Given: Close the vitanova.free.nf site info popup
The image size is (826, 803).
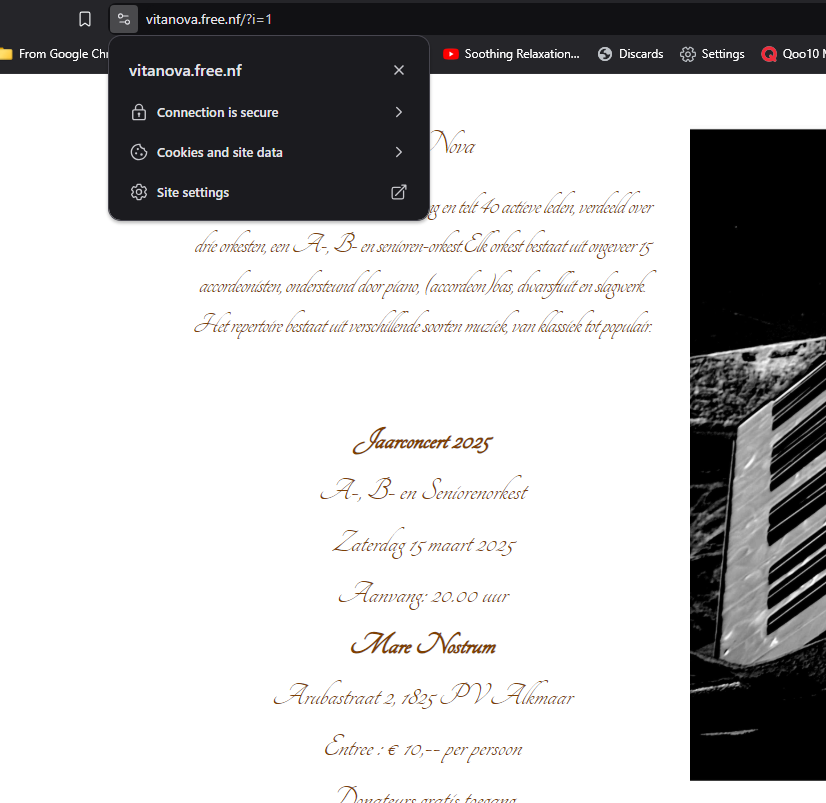Looking at the screenshot, I should coord(399,70).
